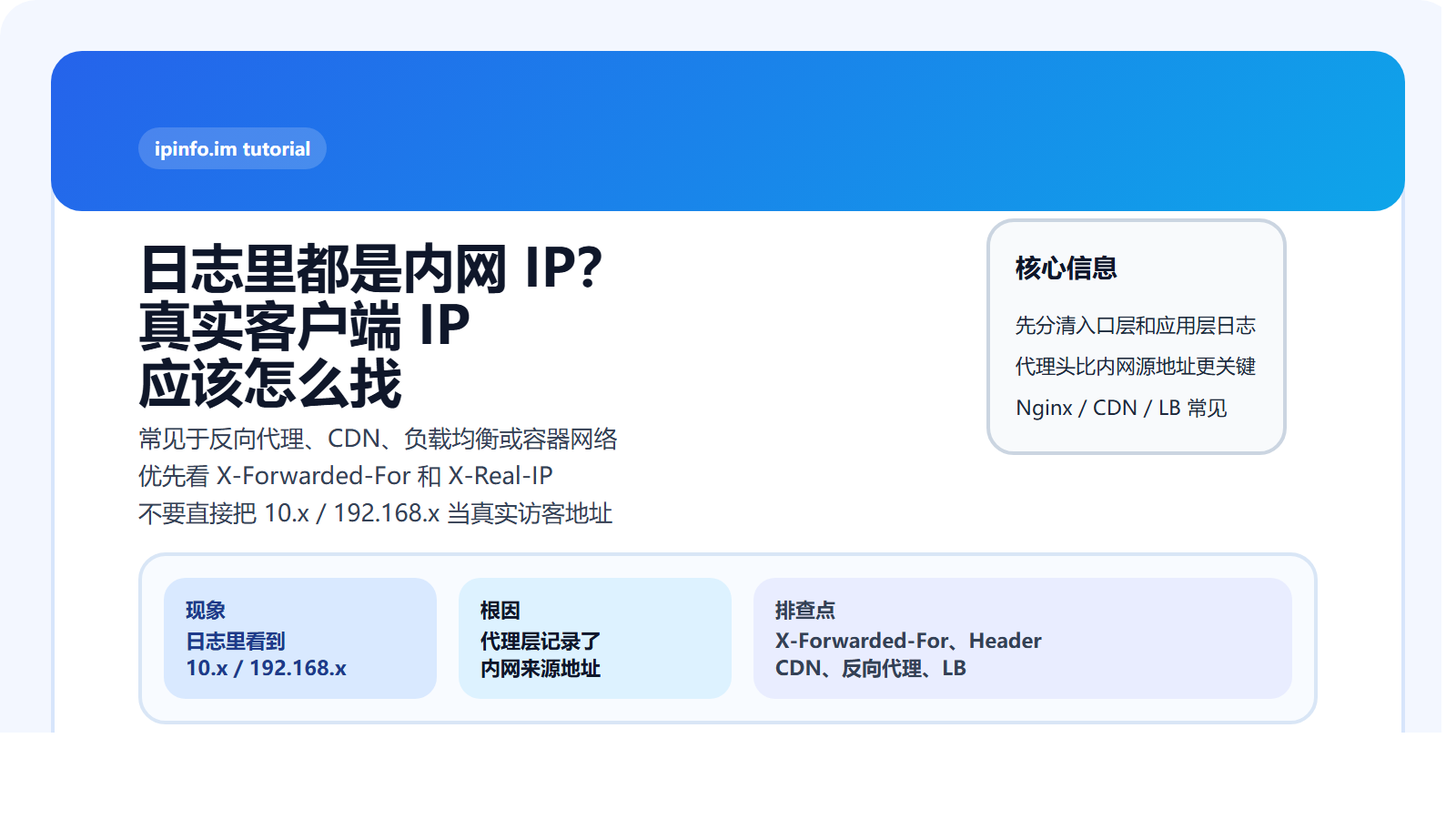Click the line 'Nginx / CDN / LB 常见'
The image size is (1456, 819).
(x=1121, y=408)
